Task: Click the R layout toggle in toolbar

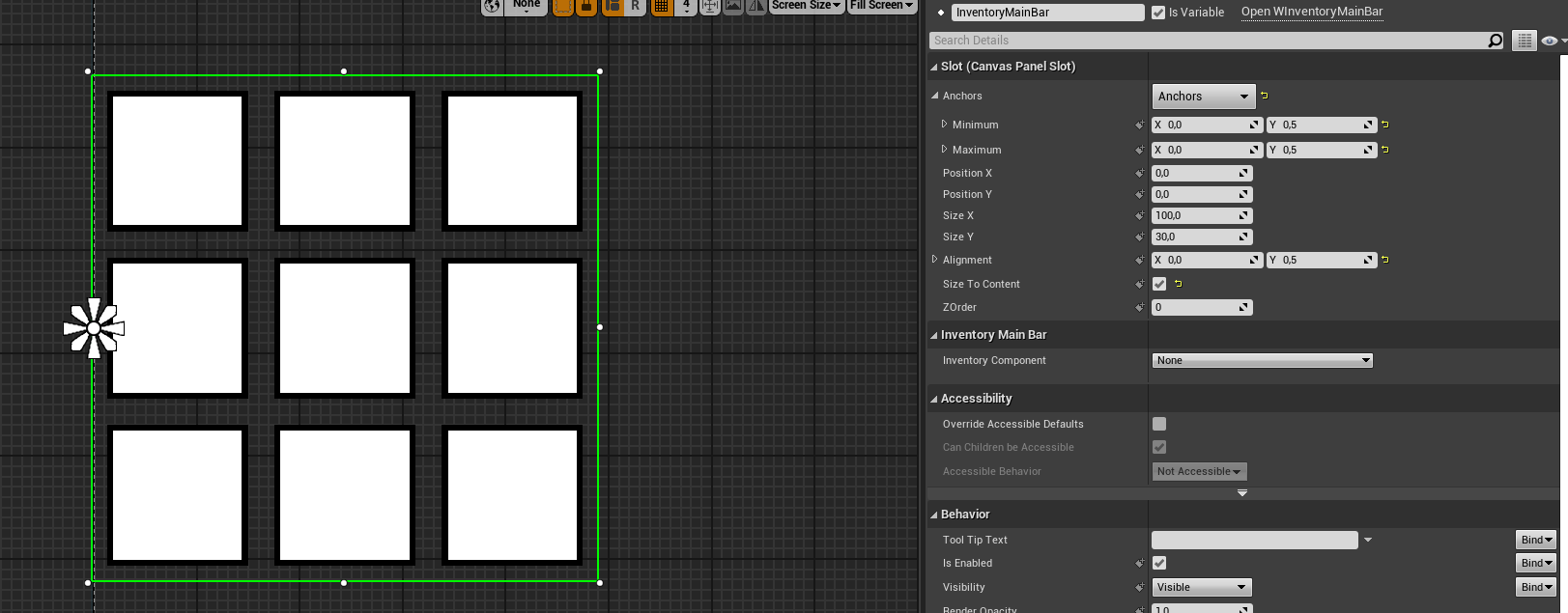Action: tap(635, 6)
